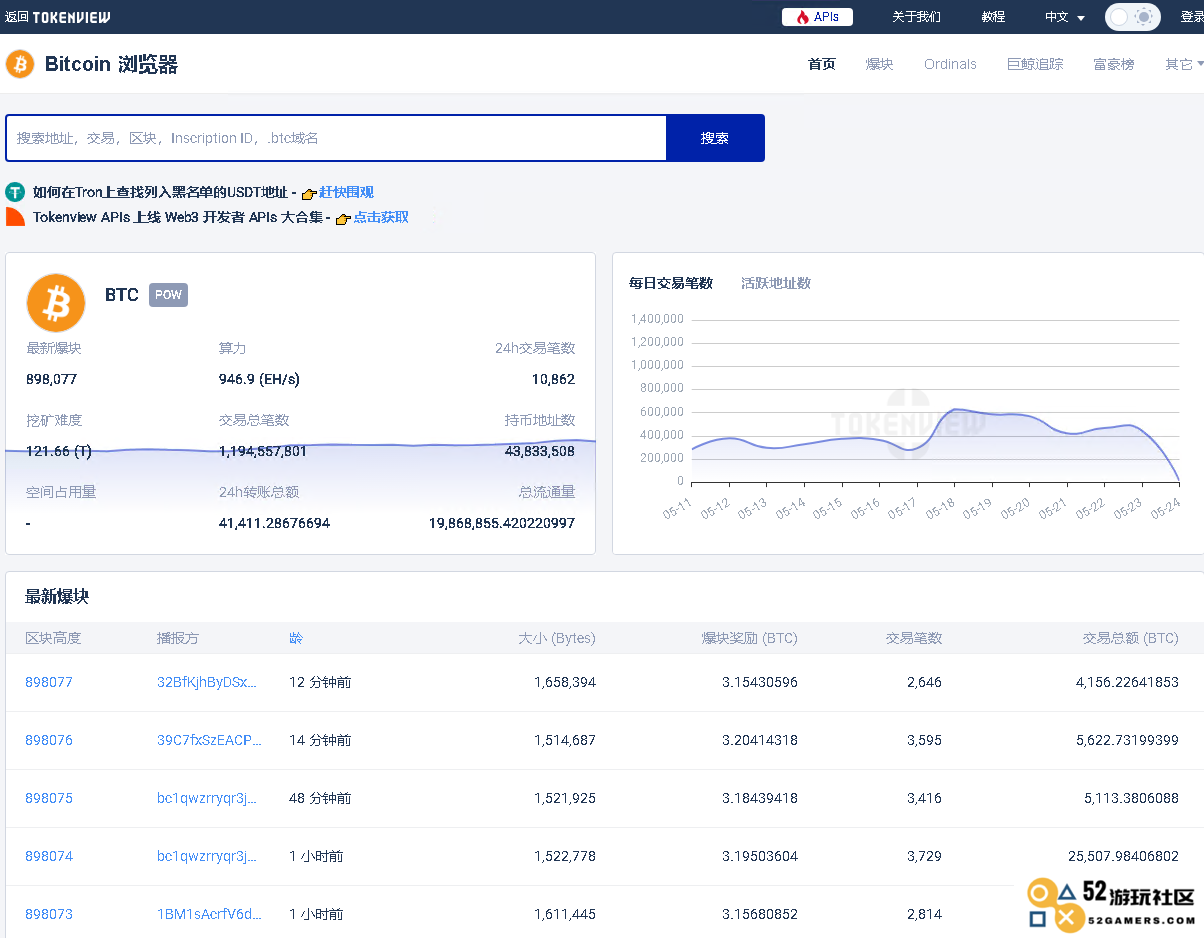
Task: Open block 898073
Action: [49, 914]
